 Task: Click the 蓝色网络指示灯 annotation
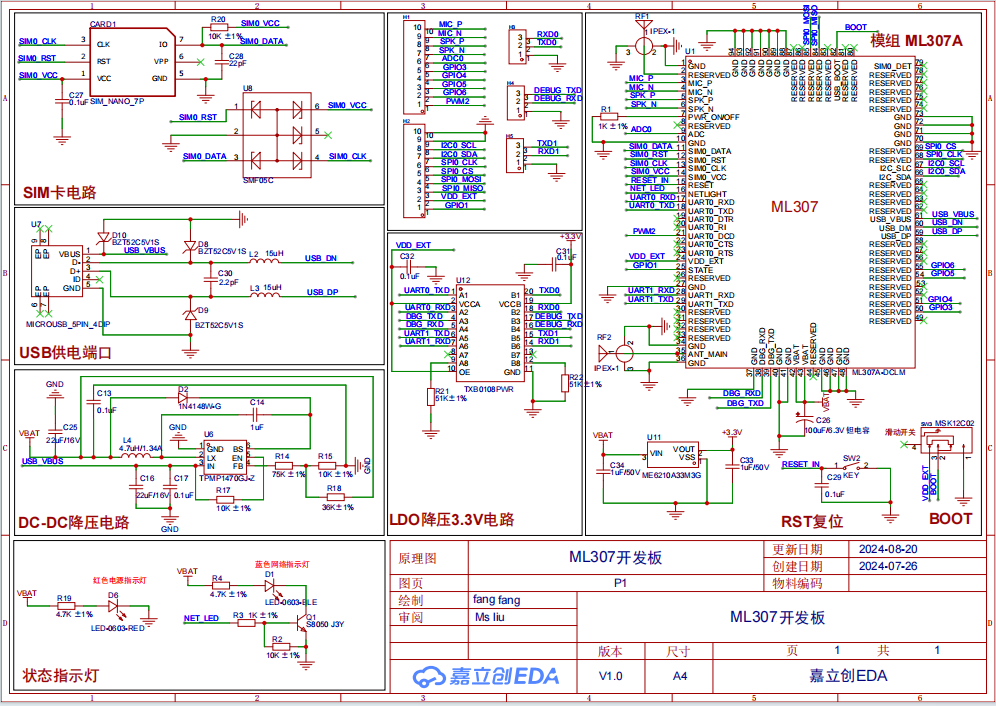[x=282, y=564]
